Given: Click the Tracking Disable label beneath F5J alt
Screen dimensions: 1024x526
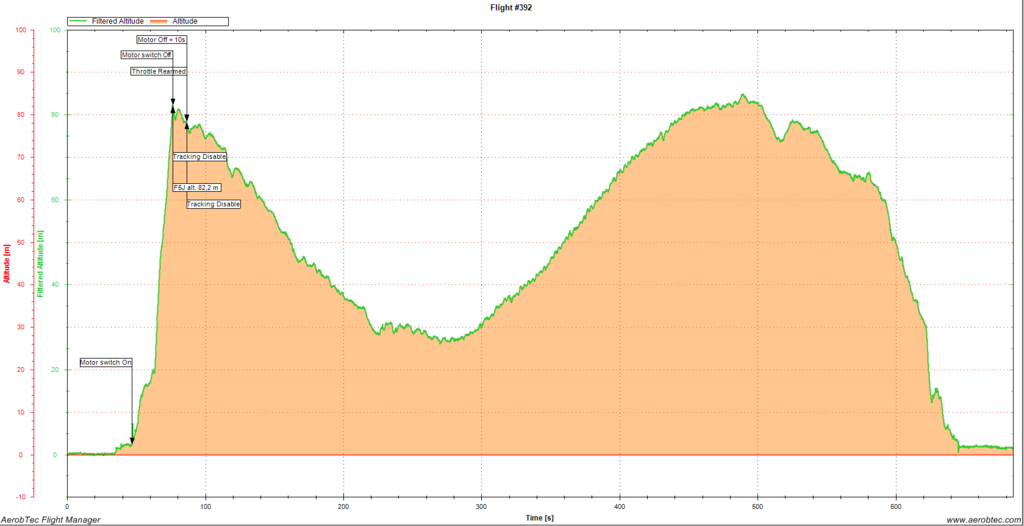Looking at the screenshot, I should (214, 204).
